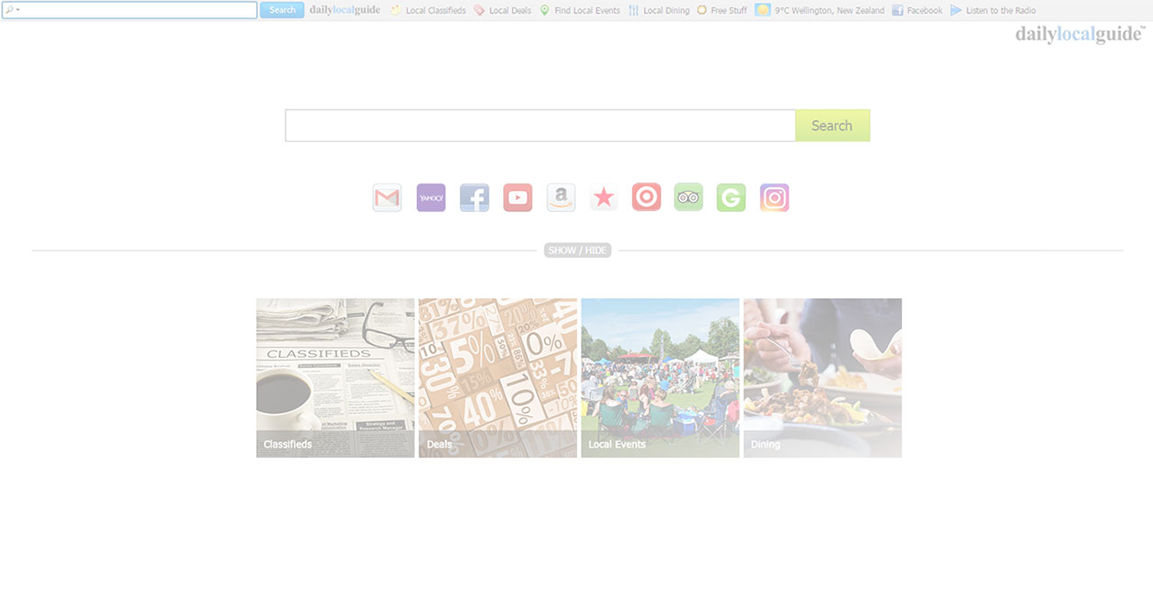This screenshot has height=594, width=1153.
Task: Open the Classifieds newspaper tile
Action: (335, 378)
